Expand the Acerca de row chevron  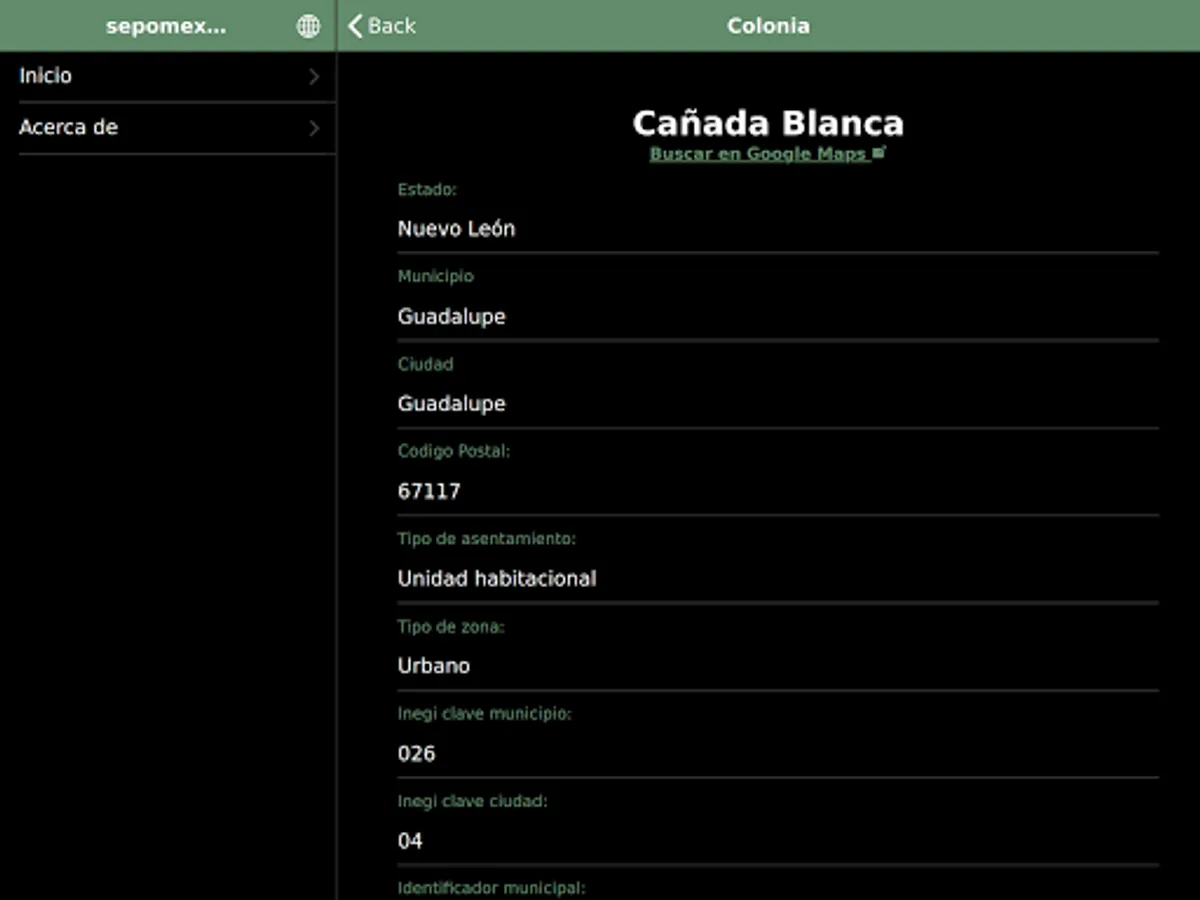(314, 128)
